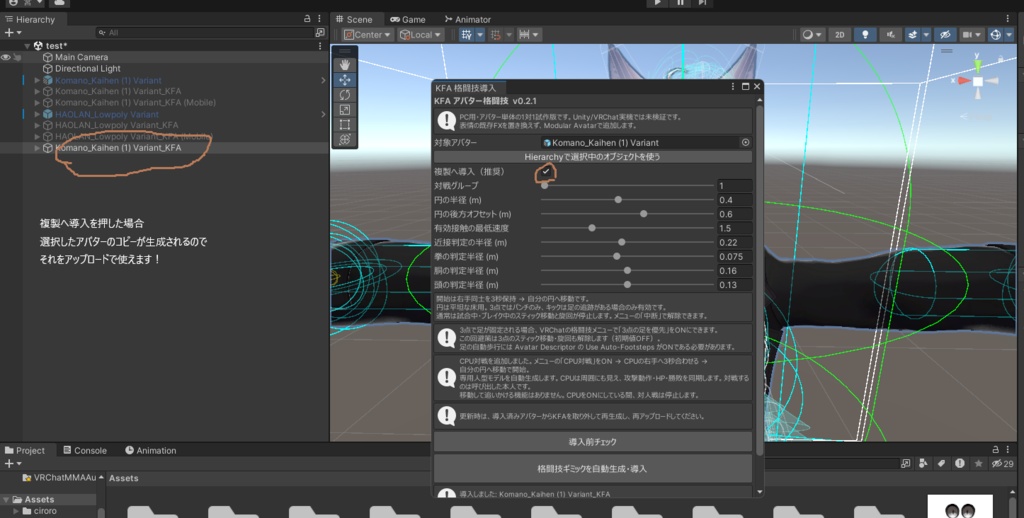The image size is (1024, 518).
Task: Select the Move tool in Scene toolbar
Action: click(x=345, y=80)
